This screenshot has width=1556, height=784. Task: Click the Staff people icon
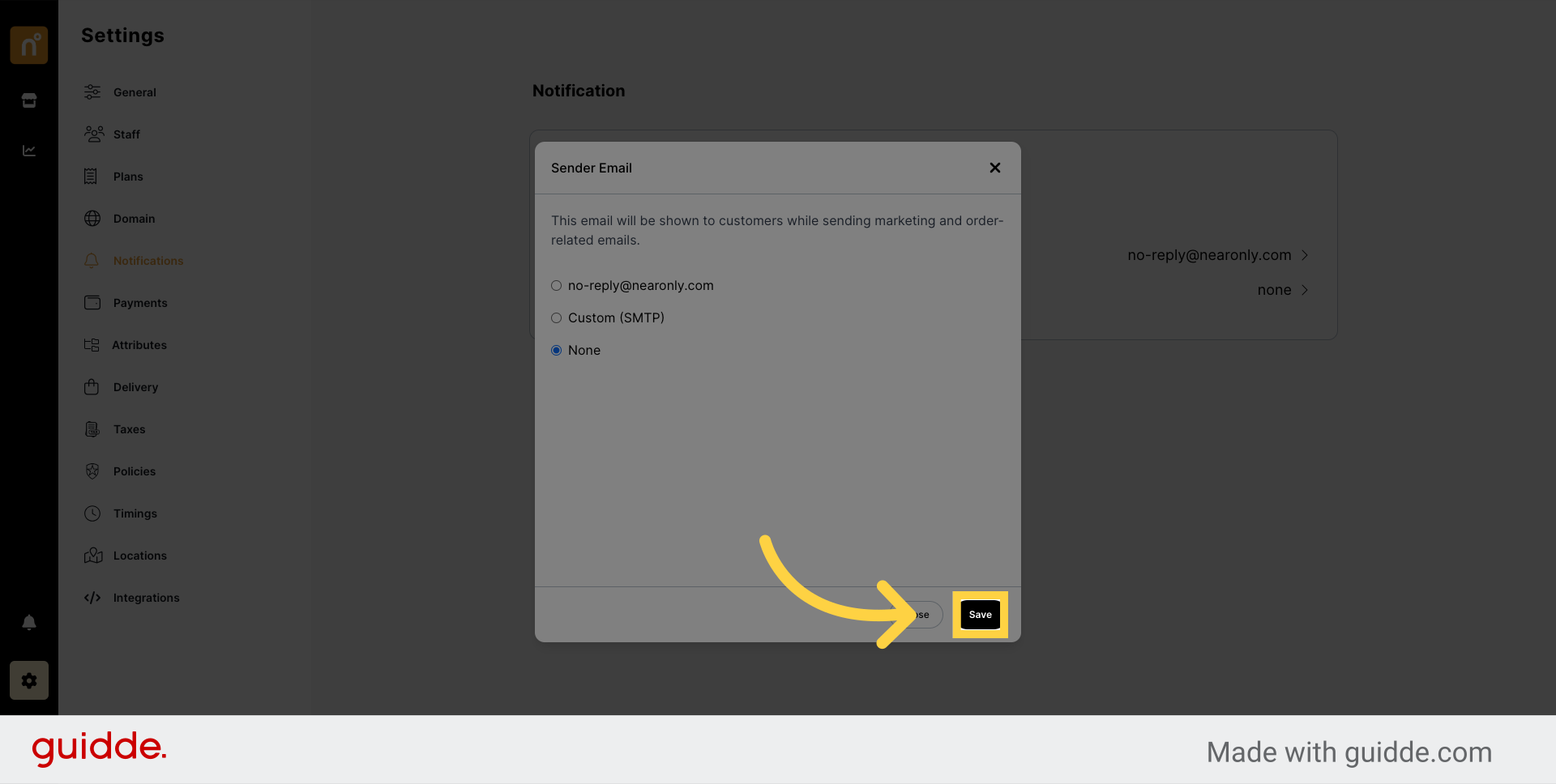click(94, 134)
